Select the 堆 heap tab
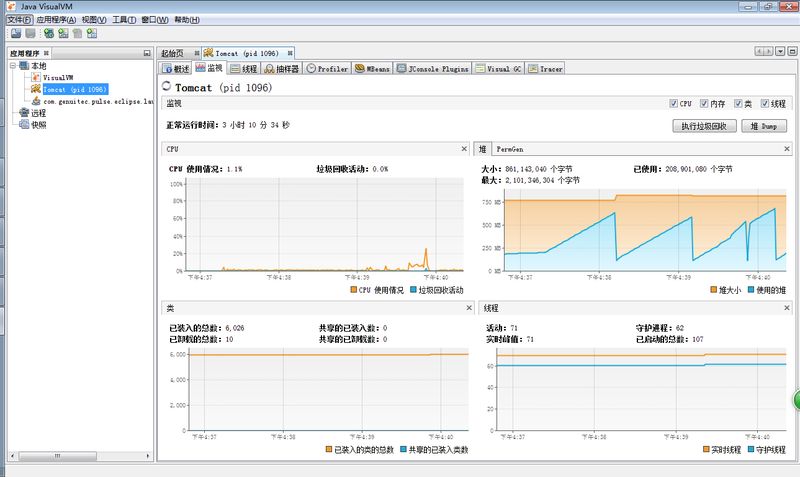Viewport: 800px width, 477px height. point(482,149)
